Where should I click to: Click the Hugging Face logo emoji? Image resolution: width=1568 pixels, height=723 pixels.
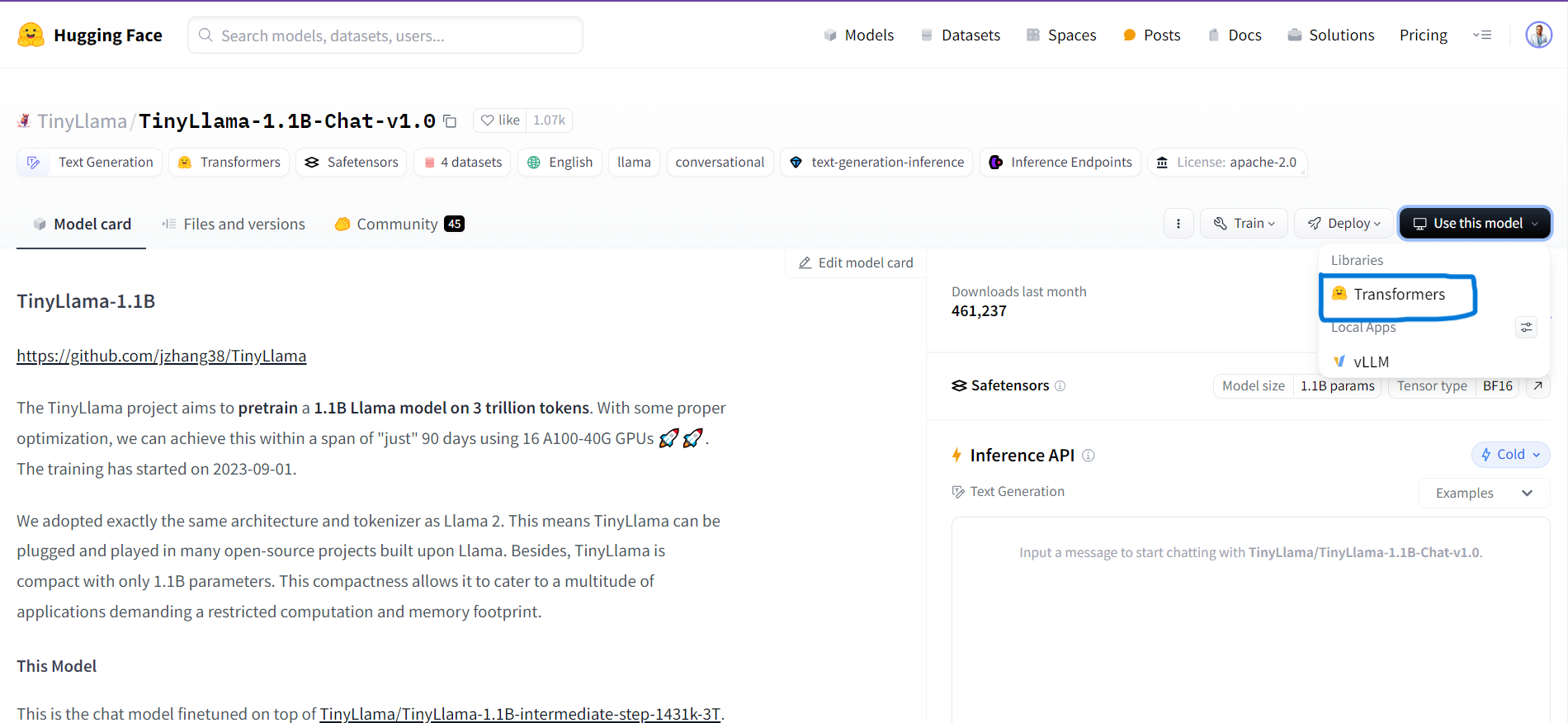pos(31,35)
